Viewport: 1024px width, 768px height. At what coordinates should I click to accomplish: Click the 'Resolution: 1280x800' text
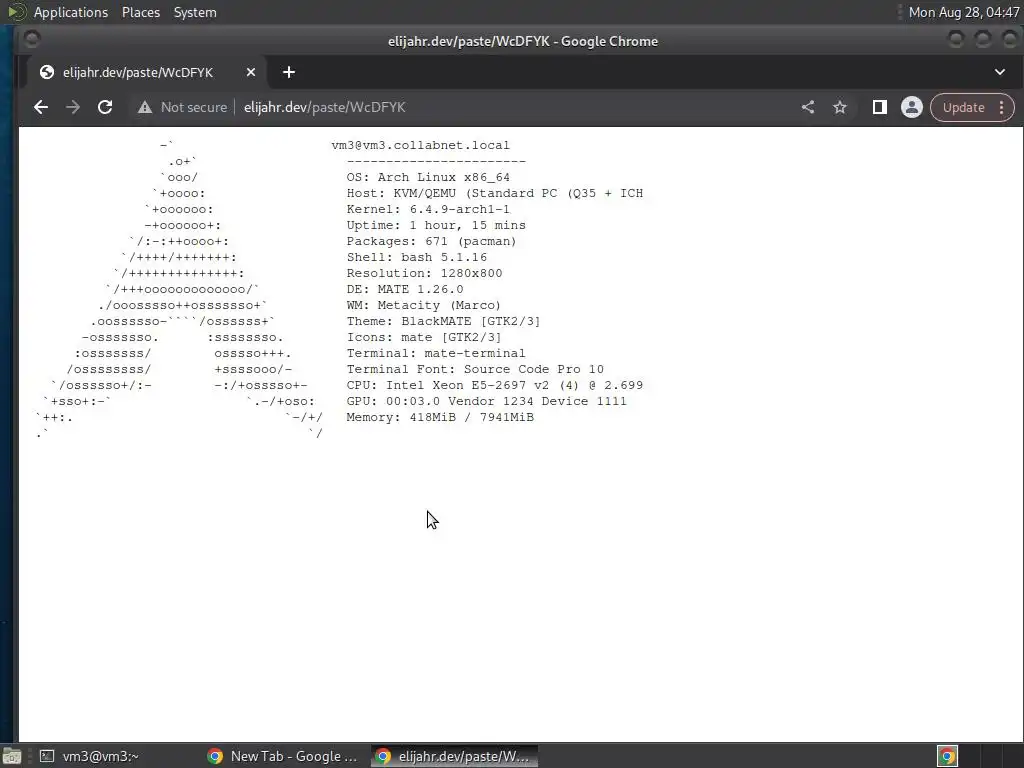click(x=424, y=273)
